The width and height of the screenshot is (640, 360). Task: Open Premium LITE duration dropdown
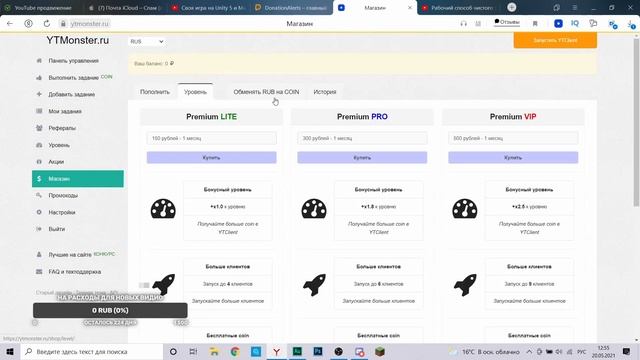211,138
